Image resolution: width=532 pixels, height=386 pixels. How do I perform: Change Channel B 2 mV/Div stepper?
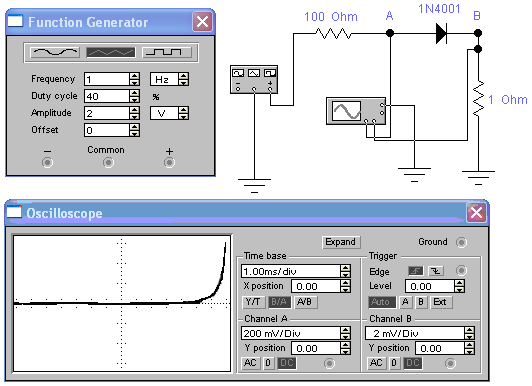pyautogui.click(x=469, y=333)
